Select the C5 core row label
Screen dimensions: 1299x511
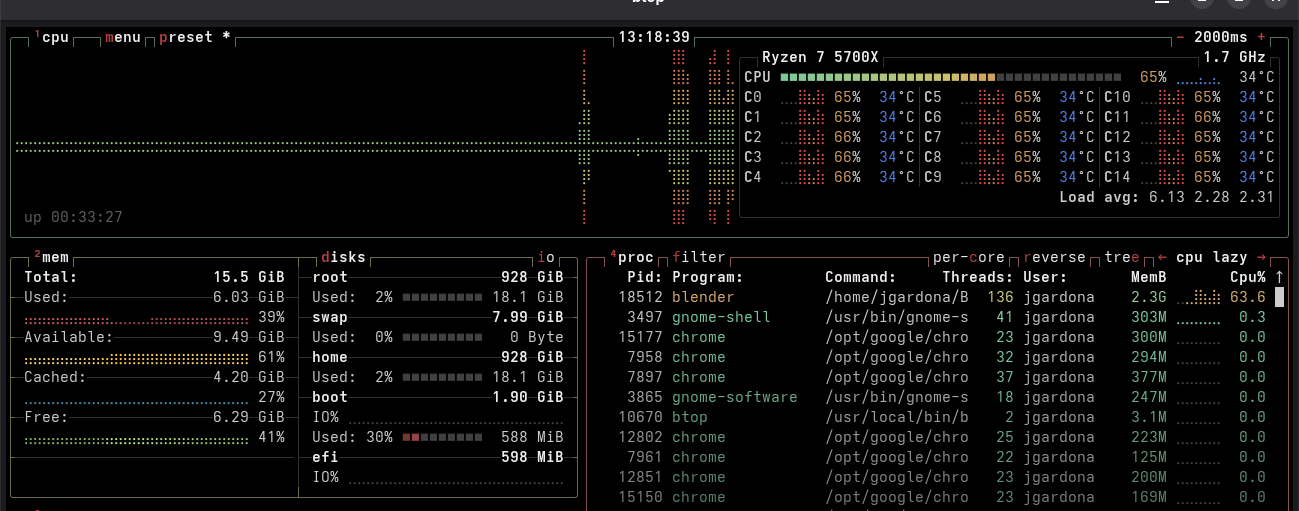932,97
